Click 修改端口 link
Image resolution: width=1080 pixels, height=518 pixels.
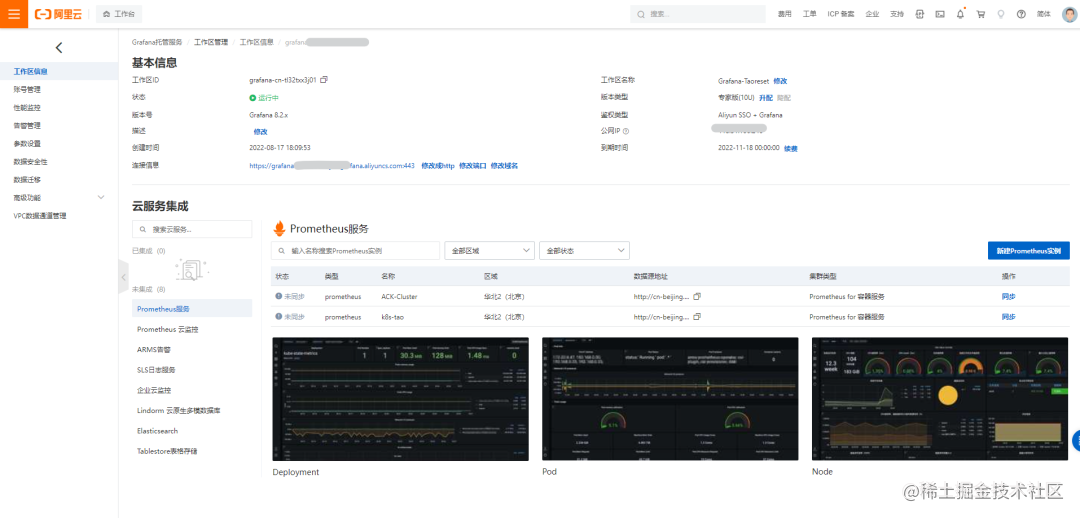[x=472, y=166]
